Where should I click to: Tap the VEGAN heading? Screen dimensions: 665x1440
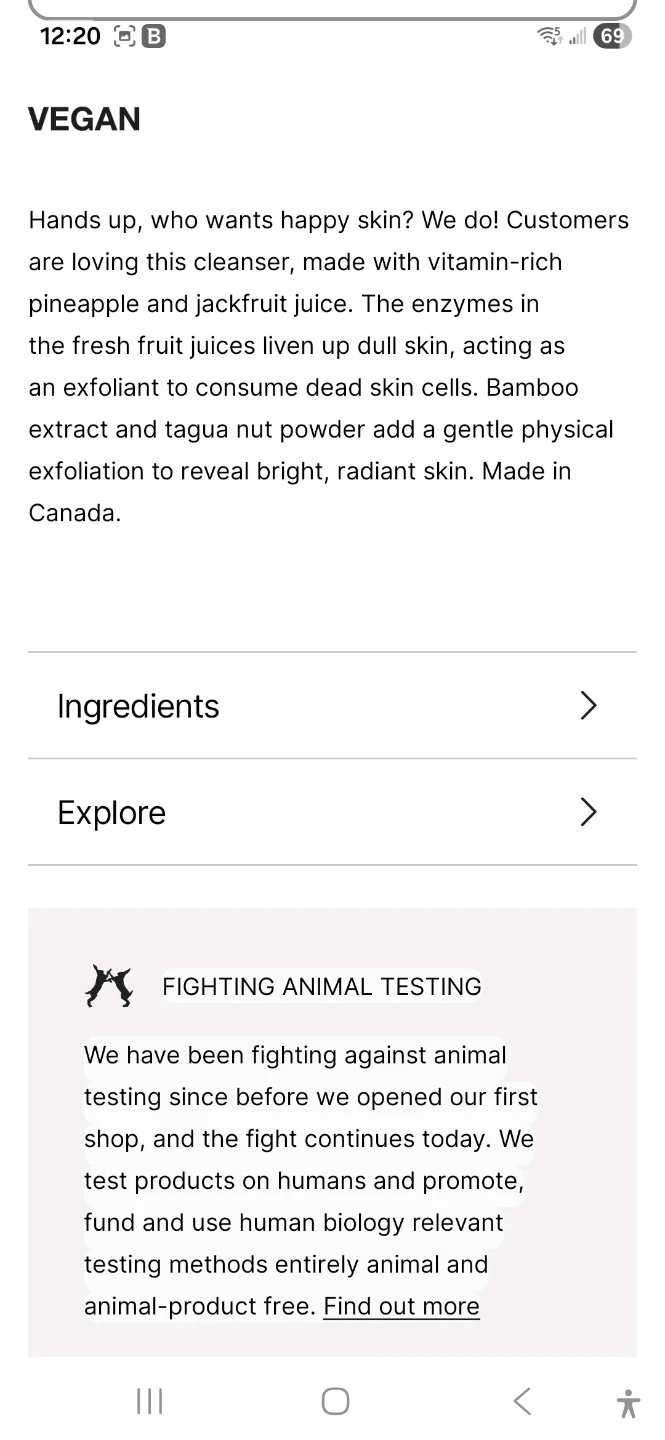(x=84, y=120)
